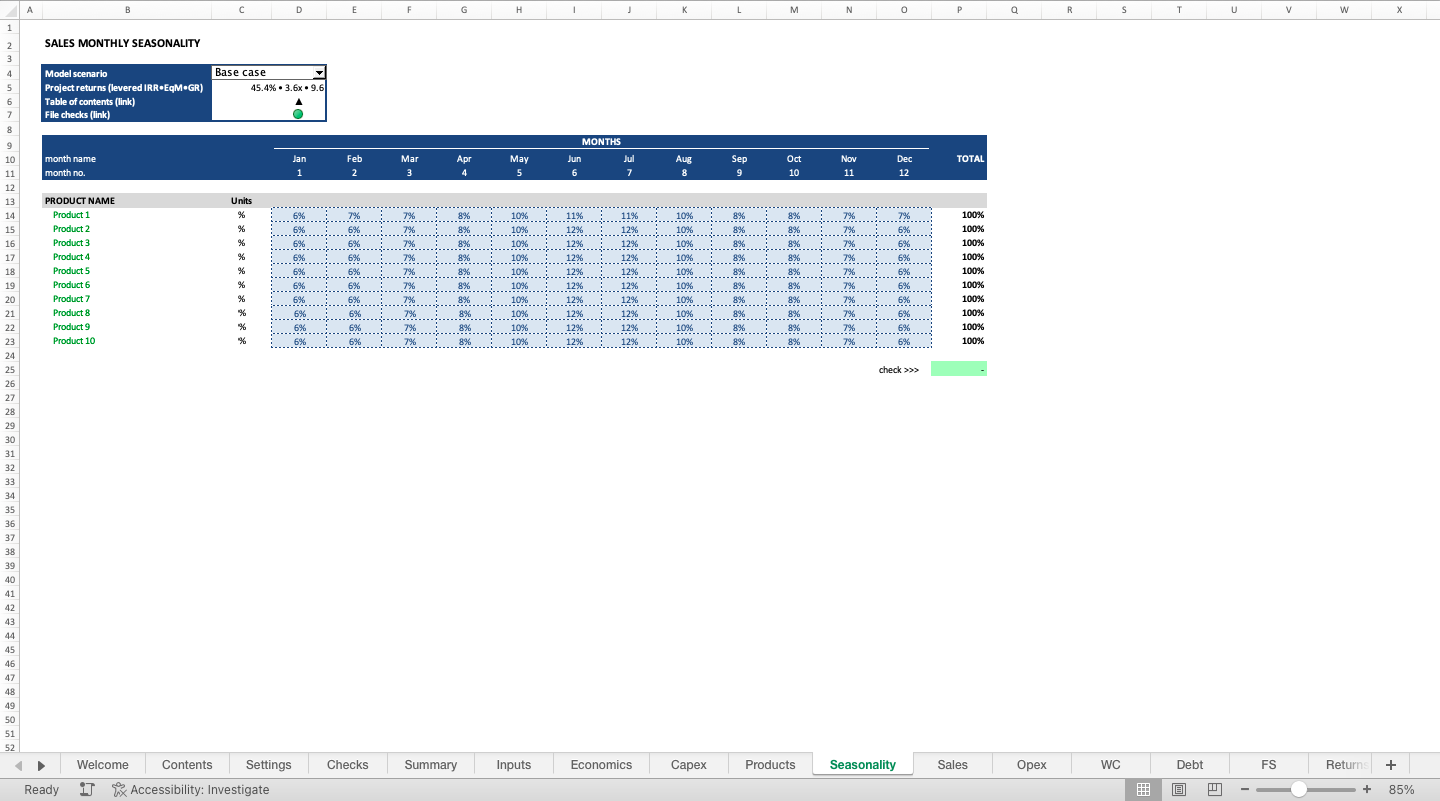The image size is (1440, 801).
Task: Open the Welcome sheet tab
Action: click(102, 765)
